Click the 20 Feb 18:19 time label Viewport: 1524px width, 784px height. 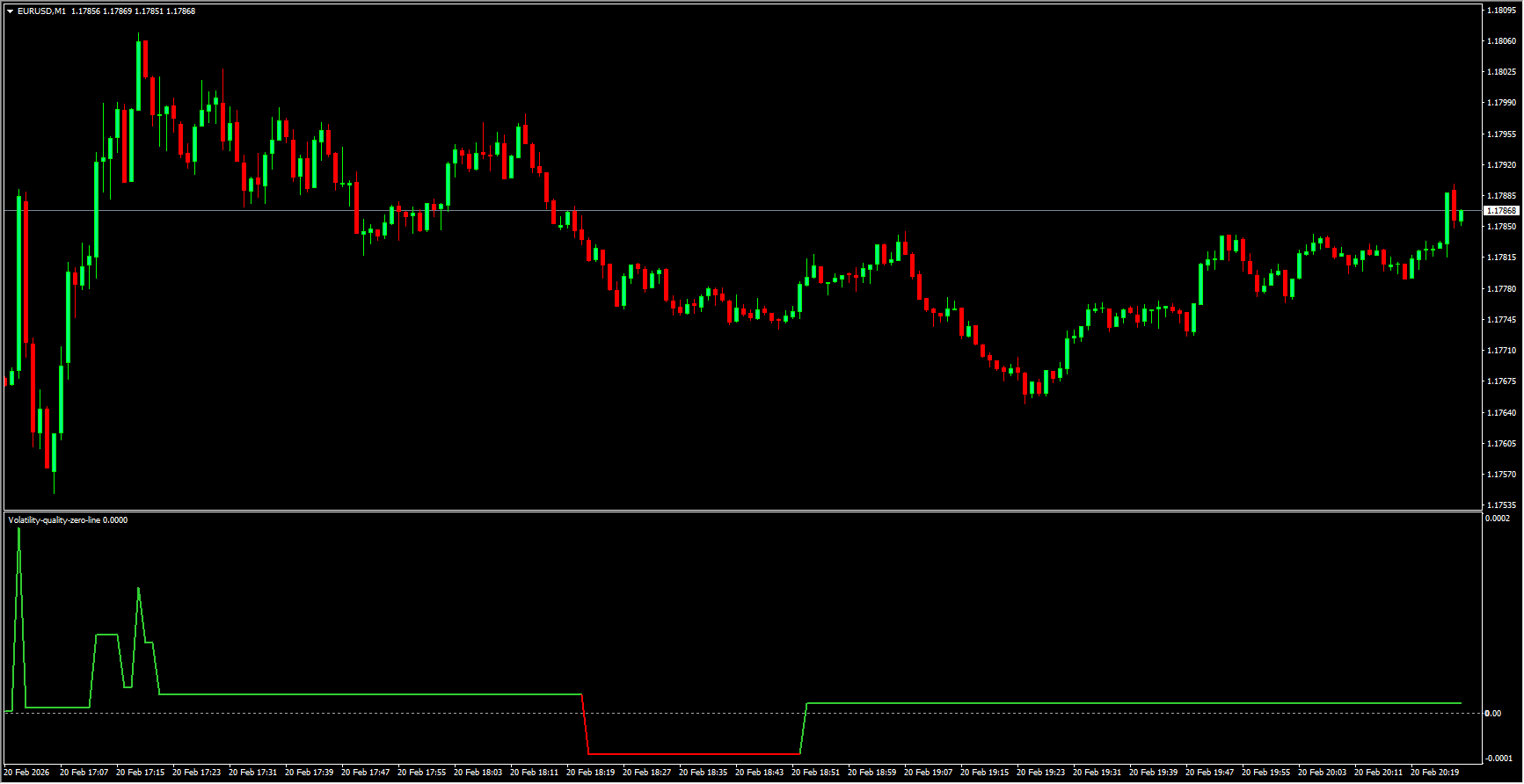pos(591,773)
